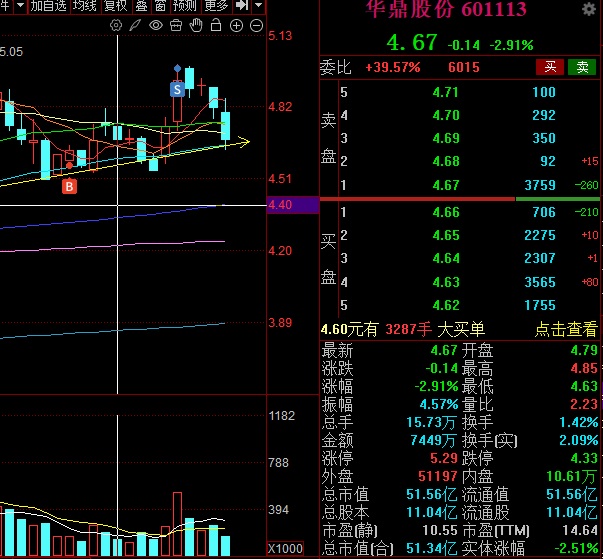Select buy level 5 price 4.62

(x=446, y=305)
